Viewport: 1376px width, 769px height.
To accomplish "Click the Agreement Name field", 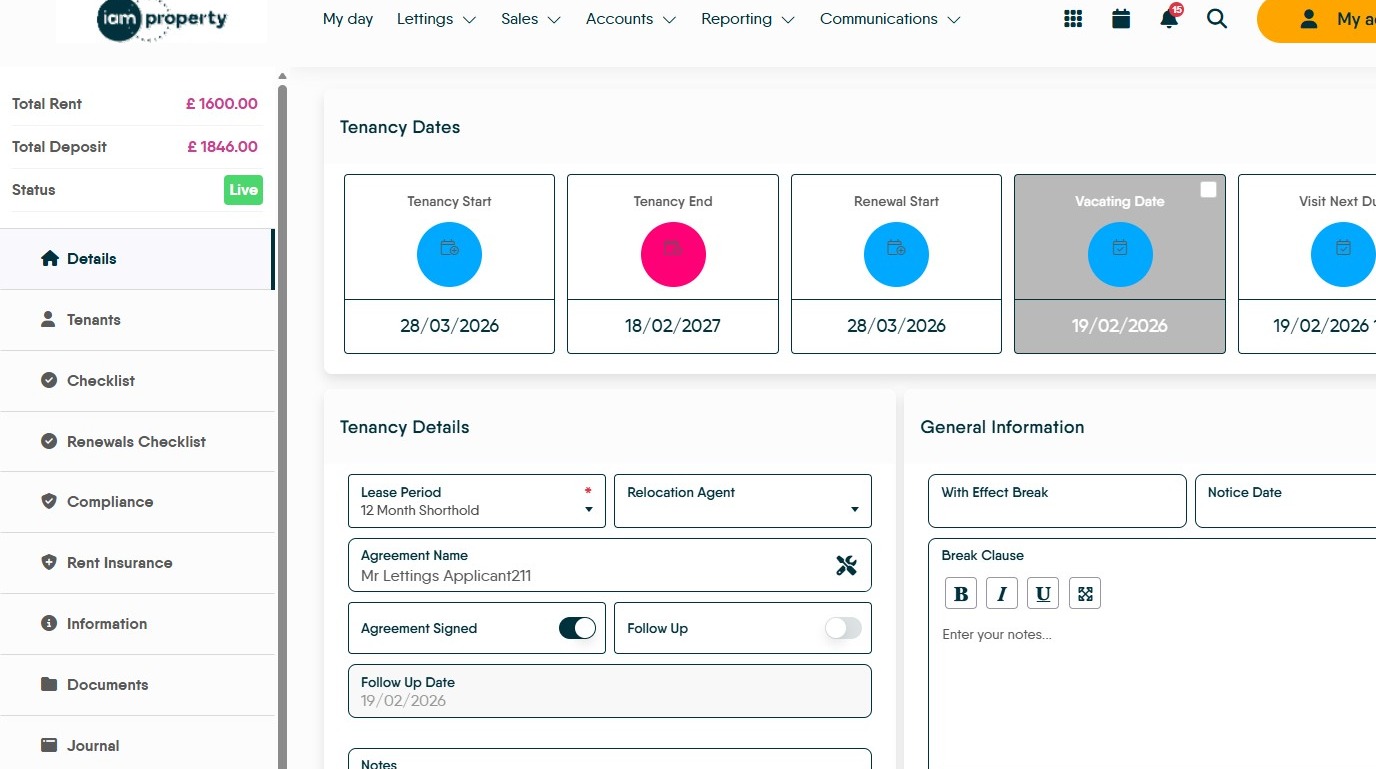I will 610,566.
